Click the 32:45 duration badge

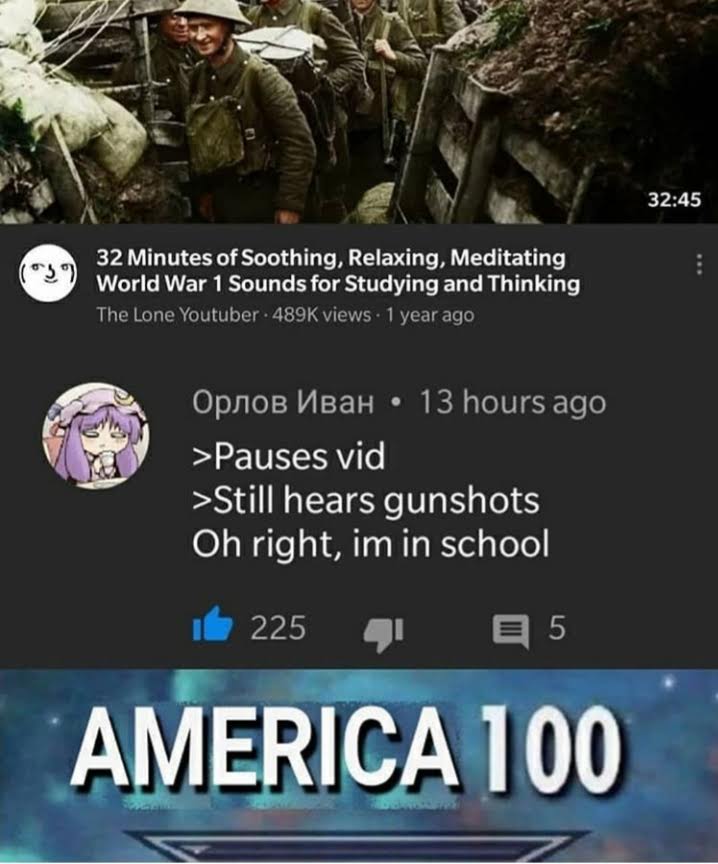pos(674,199)
